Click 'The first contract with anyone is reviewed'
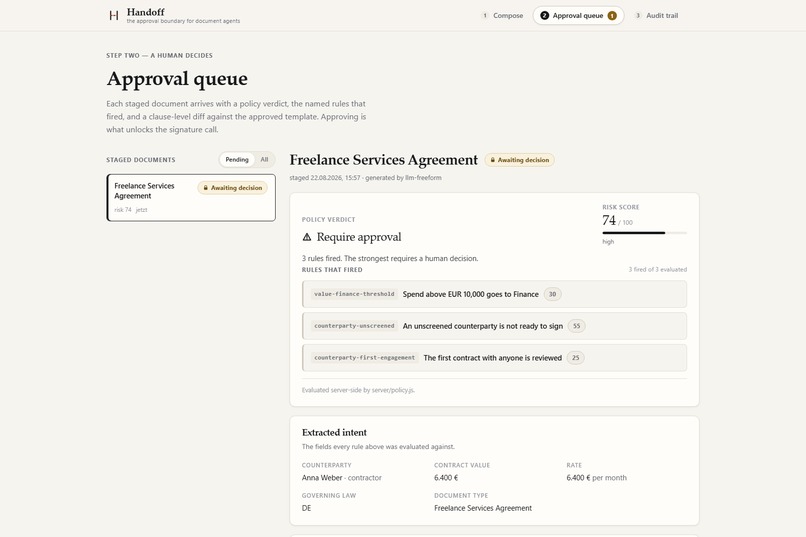806x537 pixels. [x=492, y=358]
